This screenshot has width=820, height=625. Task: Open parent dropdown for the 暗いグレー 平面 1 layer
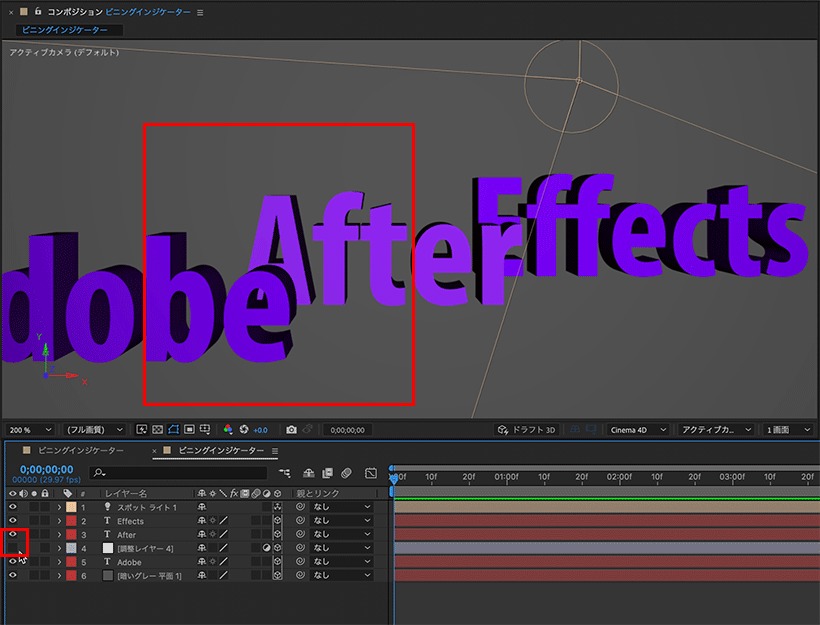click(341, 575)
